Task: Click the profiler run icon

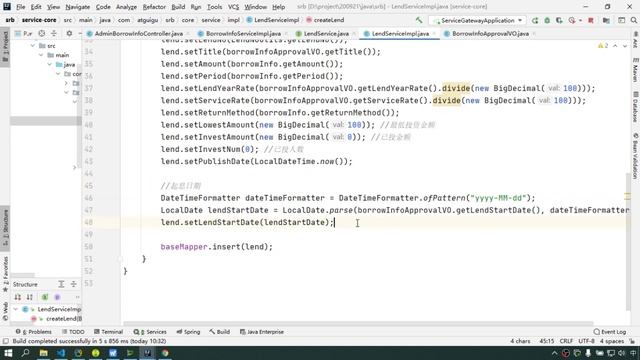Action: [x=572, y=20]
